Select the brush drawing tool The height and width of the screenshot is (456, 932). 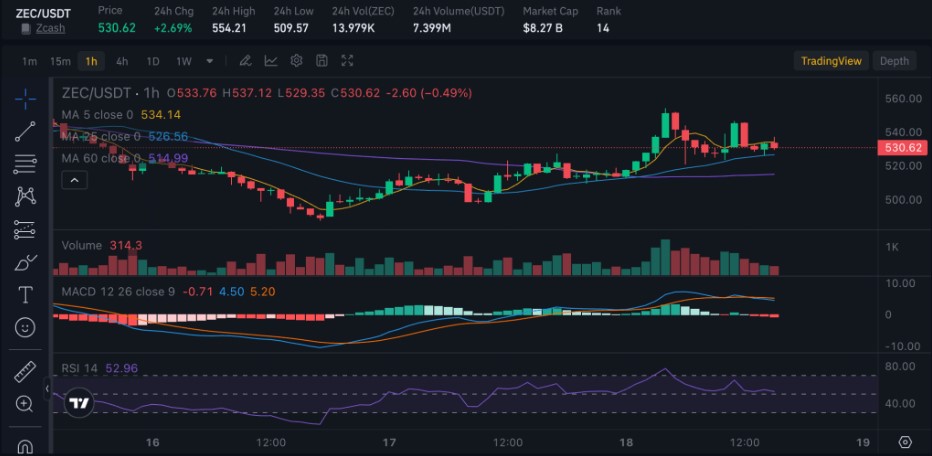click(x=25, y=262)
